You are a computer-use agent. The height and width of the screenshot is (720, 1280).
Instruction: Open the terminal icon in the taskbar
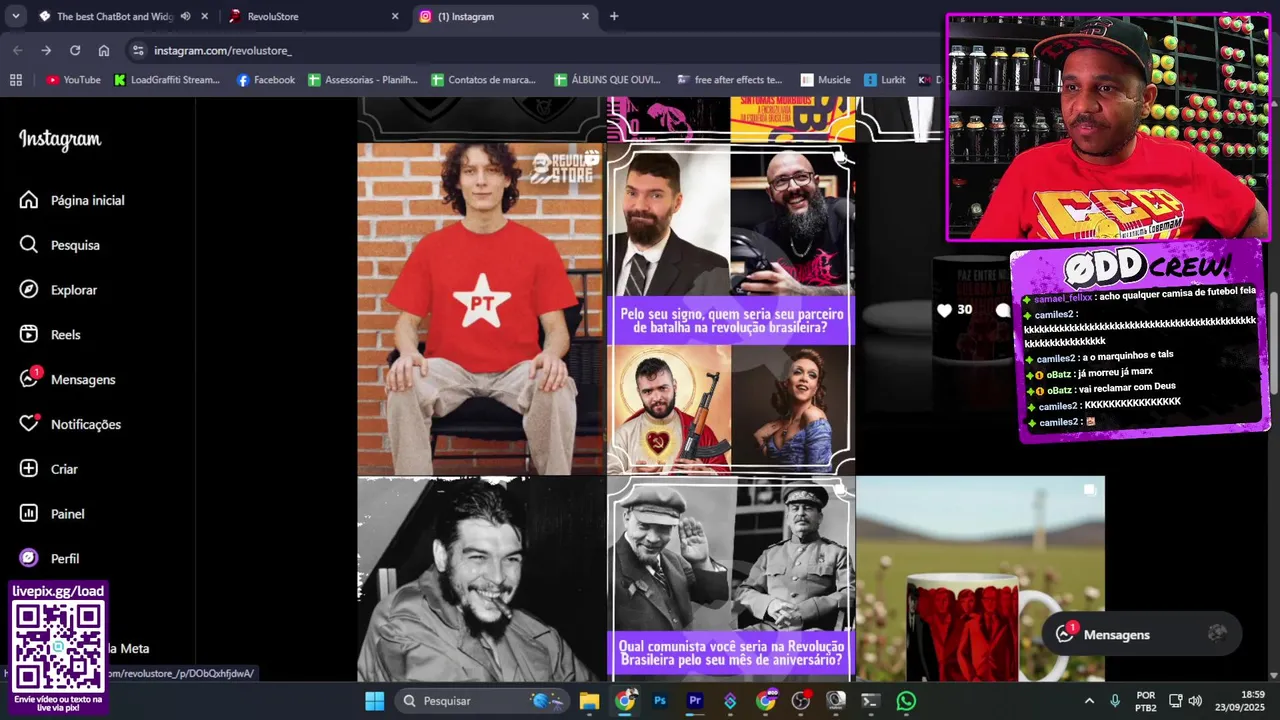[871, 701]
